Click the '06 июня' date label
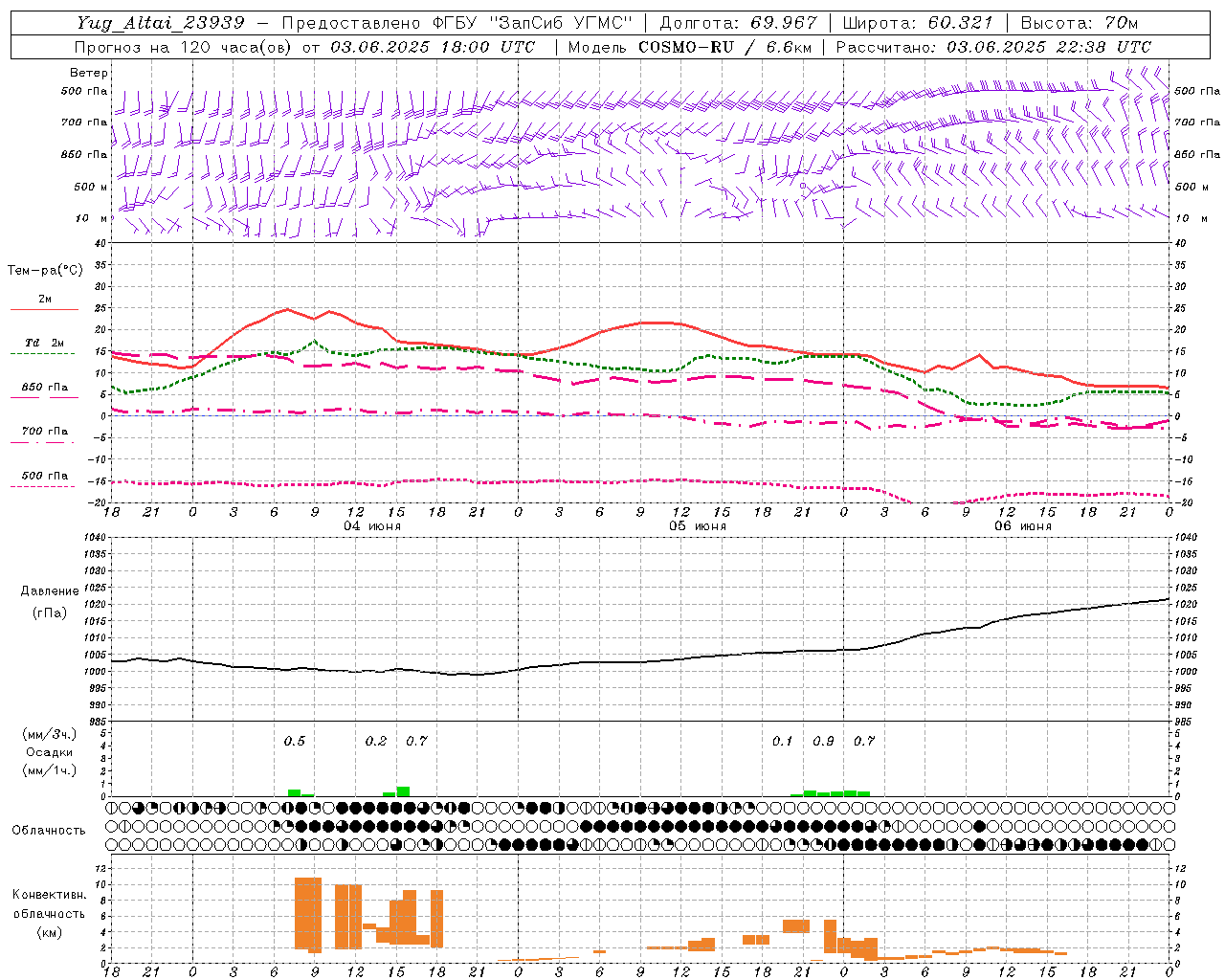The height and width of the screenshot is (980, 1225). [1022, 526]
